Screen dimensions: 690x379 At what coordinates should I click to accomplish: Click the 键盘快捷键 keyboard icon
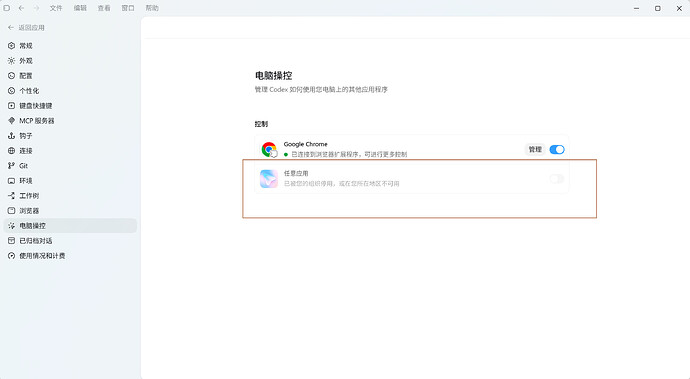click(x=11, y=105)
